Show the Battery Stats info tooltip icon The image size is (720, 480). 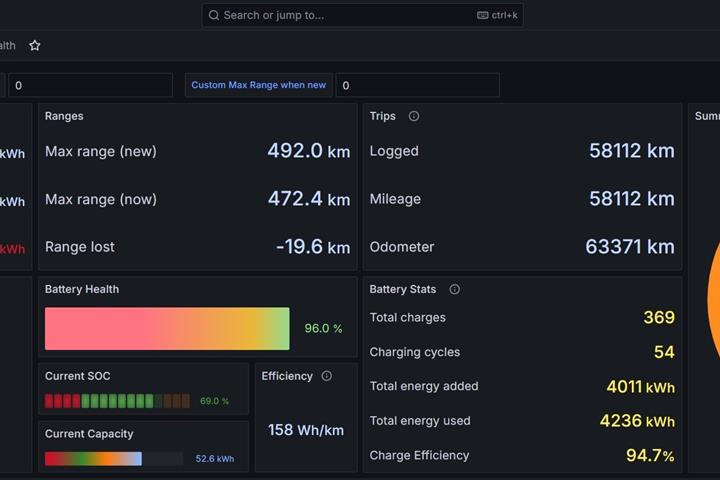coord(454,289)
